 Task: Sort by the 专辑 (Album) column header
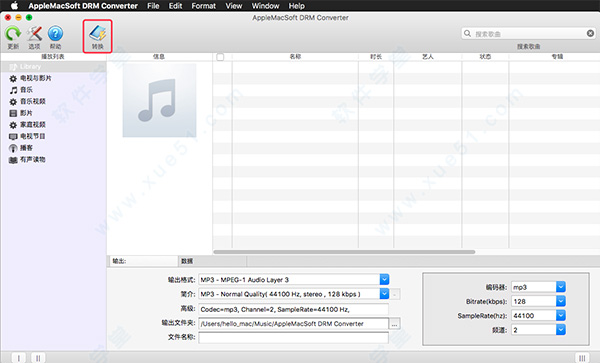[x=557, y=57]
